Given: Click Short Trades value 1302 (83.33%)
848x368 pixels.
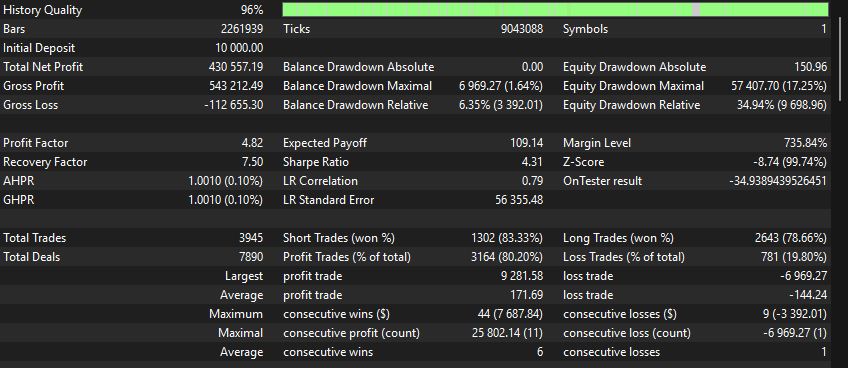Looking at the screenshot, I should (x=507, y=238).
